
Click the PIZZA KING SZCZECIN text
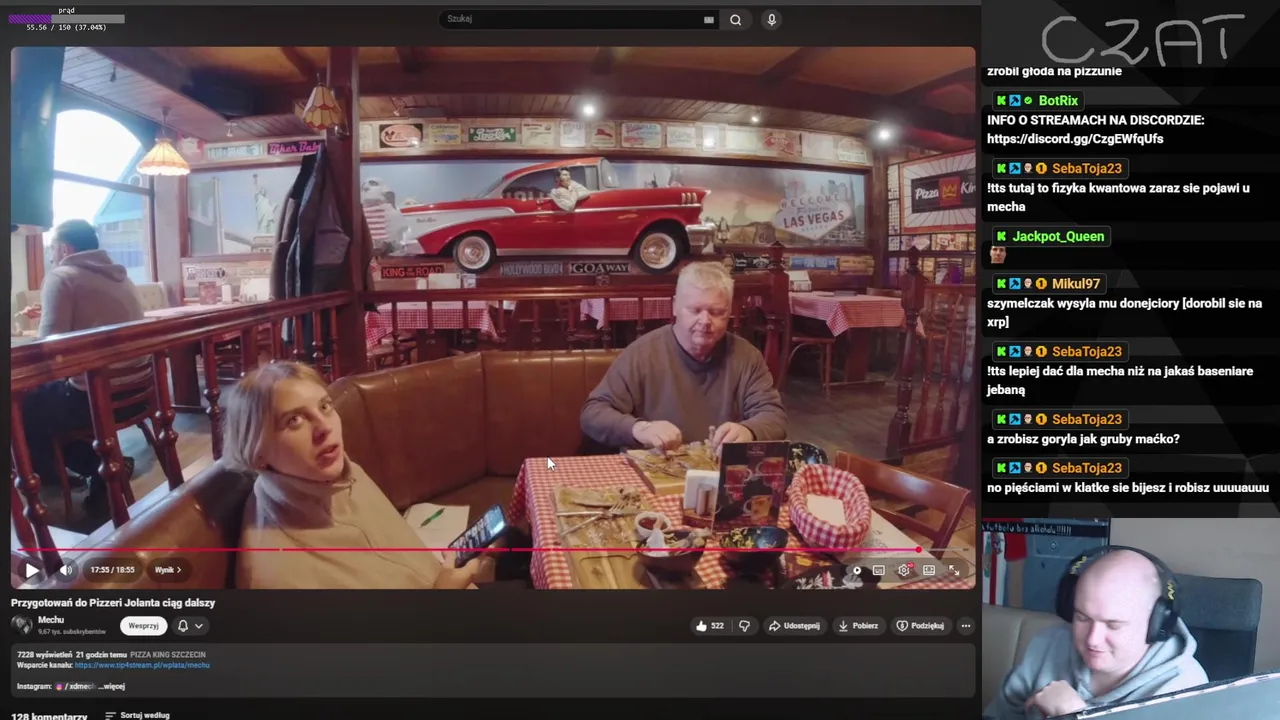[168, 654]
